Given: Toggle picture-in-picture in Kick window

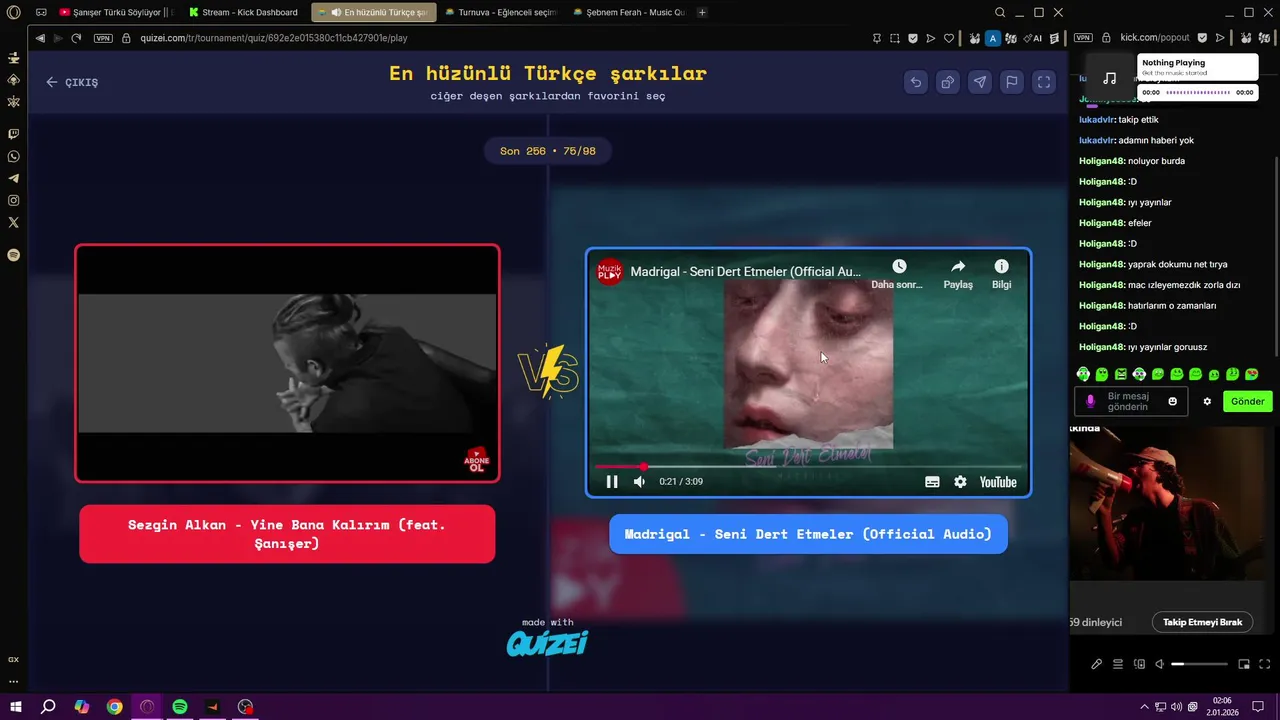Looking at the screenshot, I should click(x=1244, y=664).
